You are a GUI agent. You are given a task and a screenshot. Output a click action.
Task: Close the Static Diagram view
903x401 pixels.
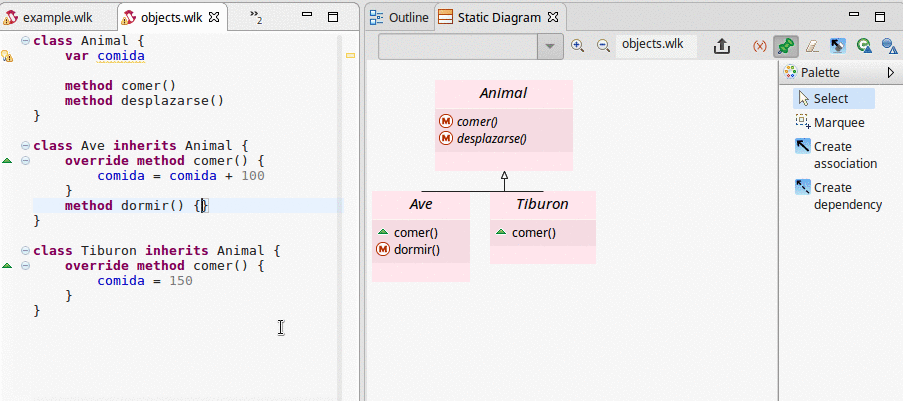coord(553,17)
